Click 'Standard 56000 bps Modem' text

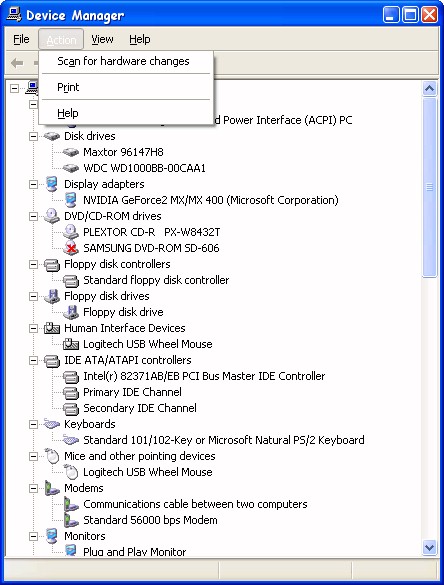[x=150, y=520]
